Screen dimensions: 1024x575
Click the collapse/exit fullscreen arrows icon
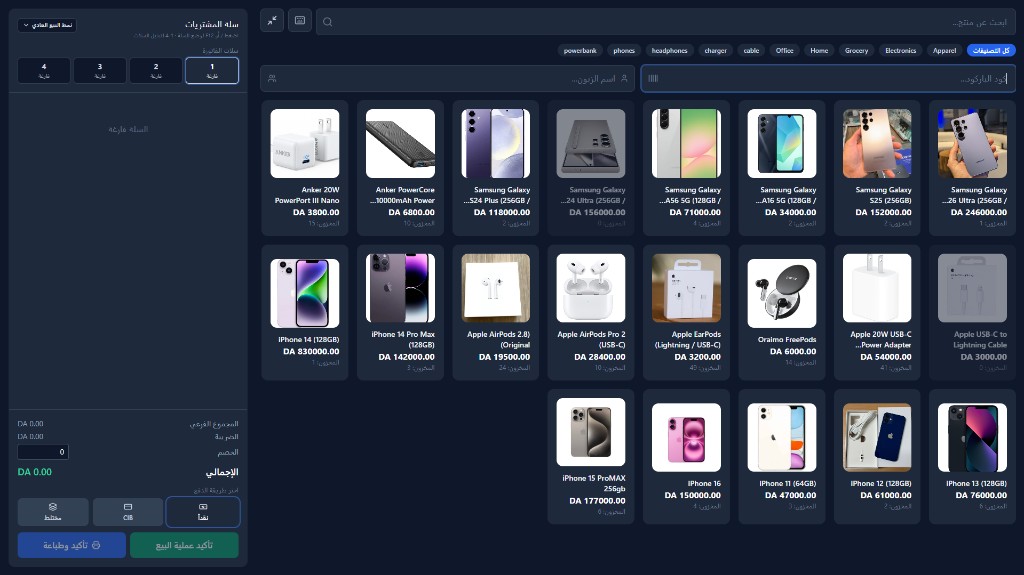point(272,21)
